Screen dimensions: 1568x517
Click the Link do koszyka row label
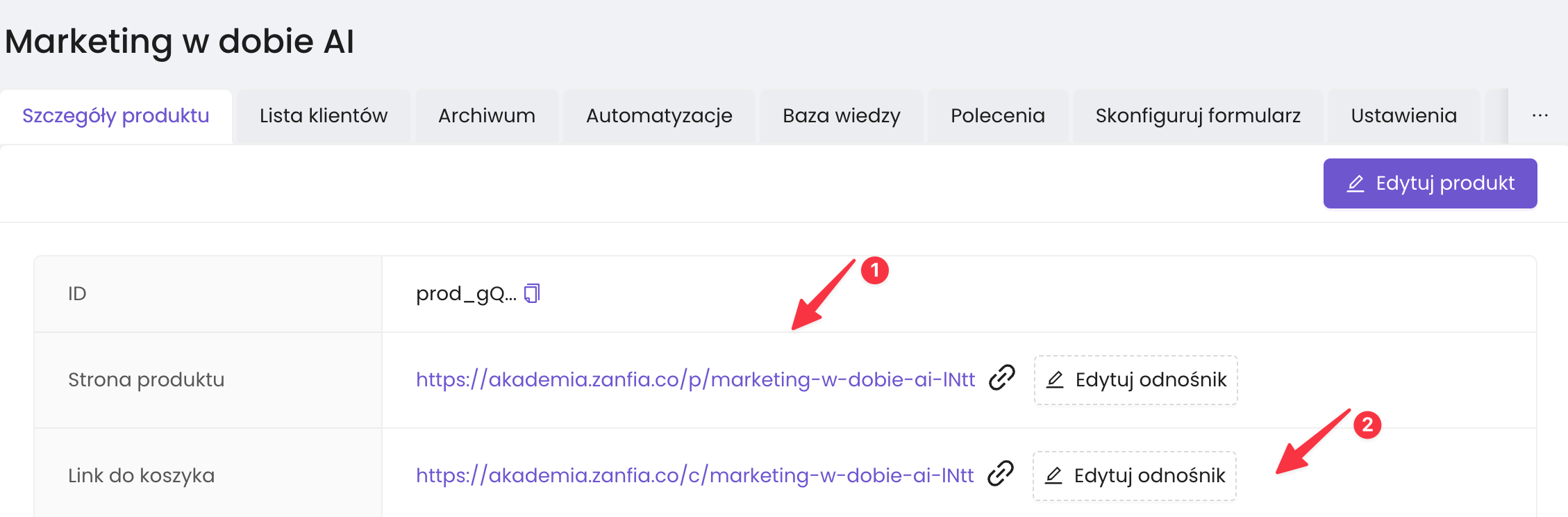click(142, 476)
